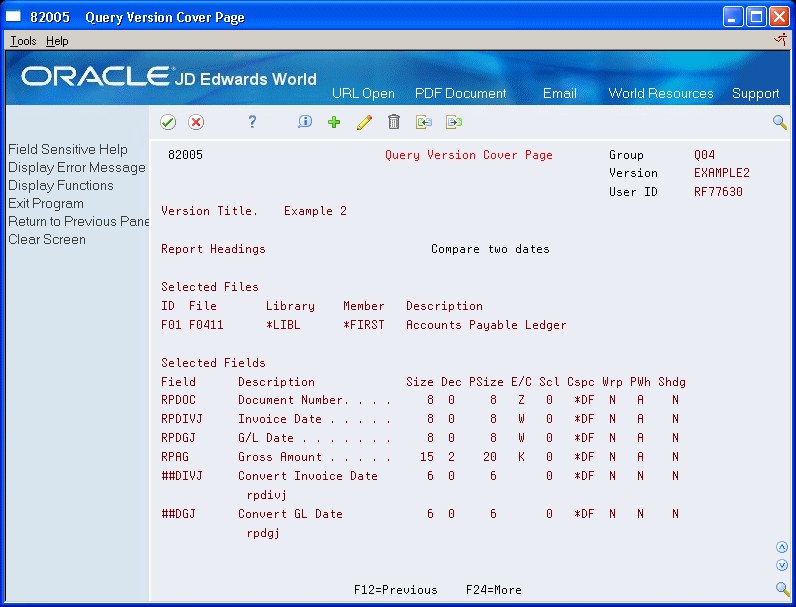Click report heading Compare two dates
The image size is (796, 607).
click(490, 249)
